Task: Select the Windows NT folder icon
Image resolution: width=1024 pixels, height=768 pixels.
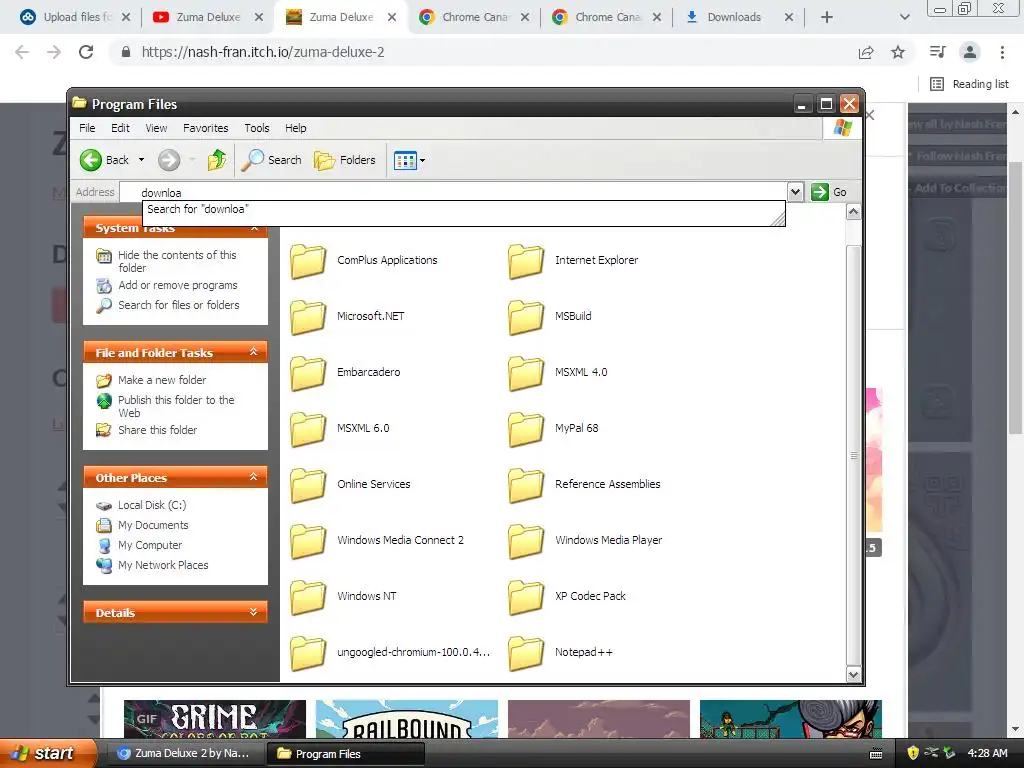Action: (x=308, y=598)
